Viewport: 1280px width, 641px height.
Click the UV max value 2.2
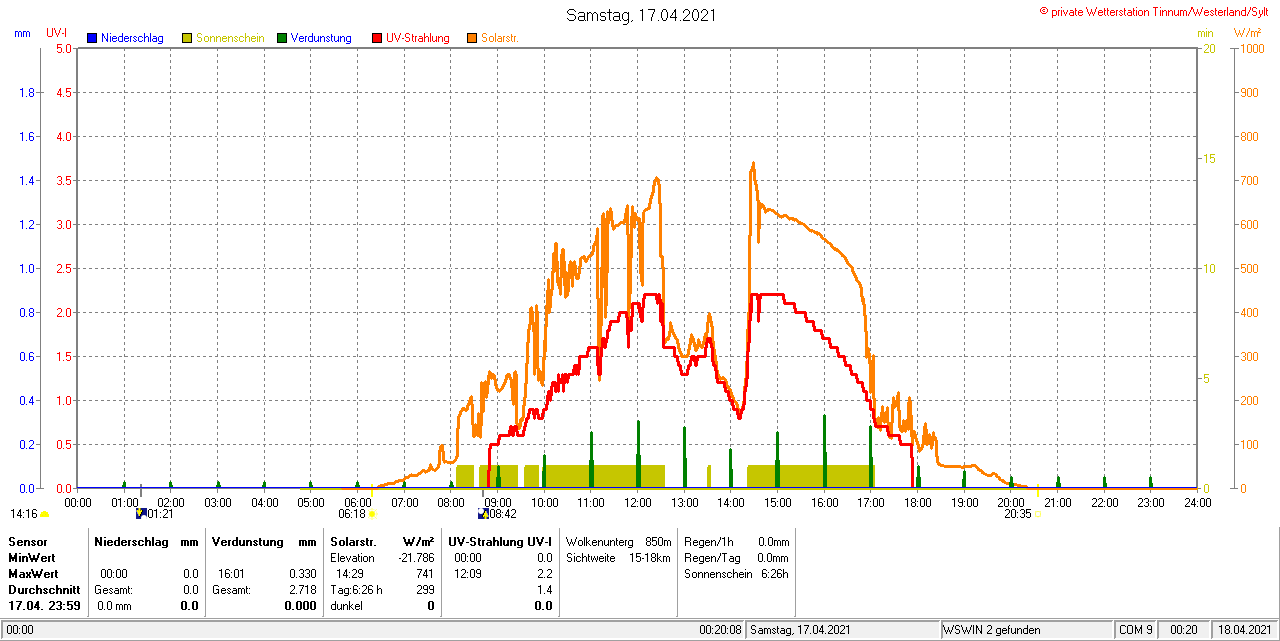545,574
